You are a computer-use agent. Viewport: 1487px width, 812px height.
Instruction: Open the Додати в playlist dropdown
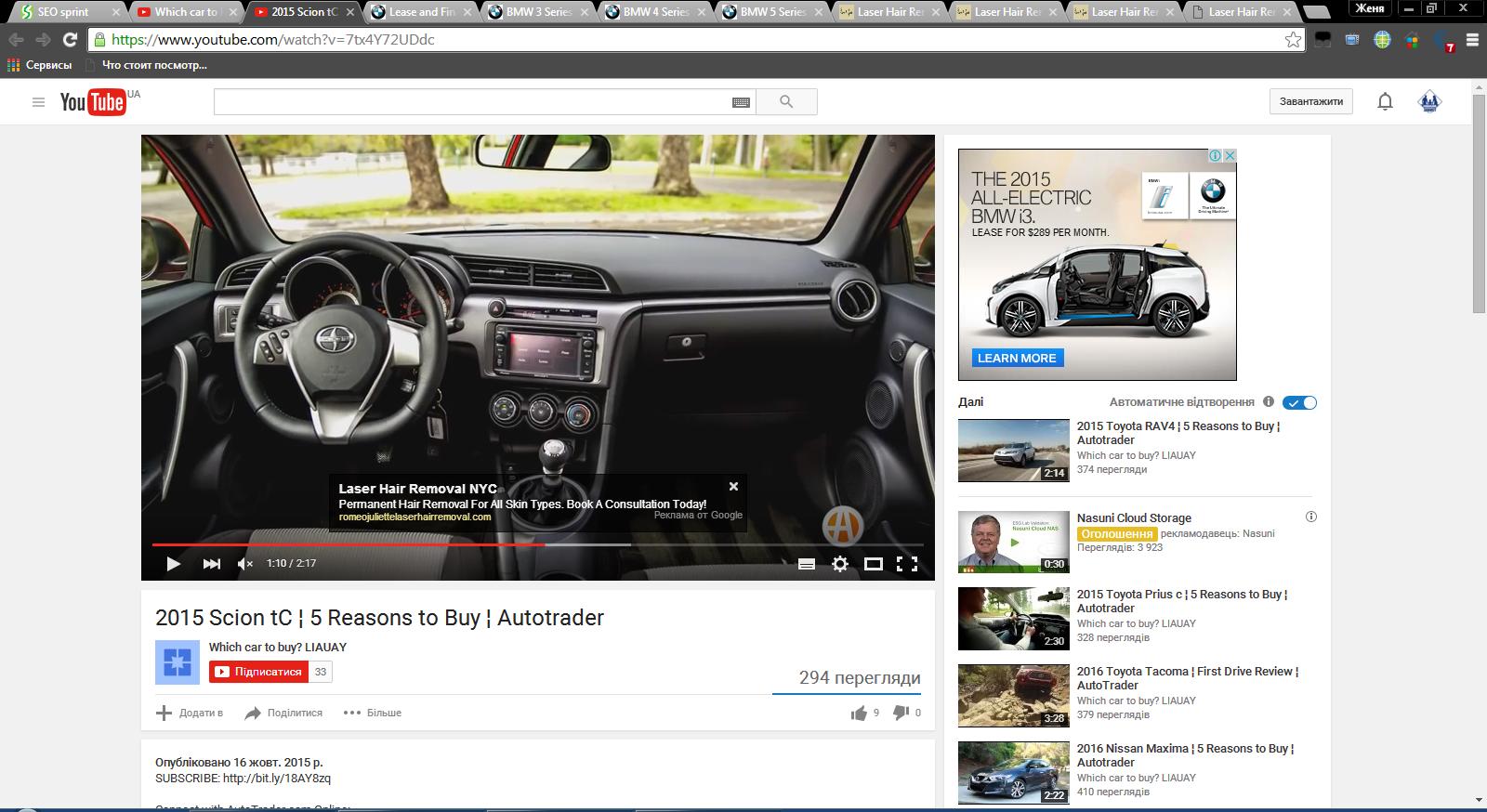click(x=190, y=713)
